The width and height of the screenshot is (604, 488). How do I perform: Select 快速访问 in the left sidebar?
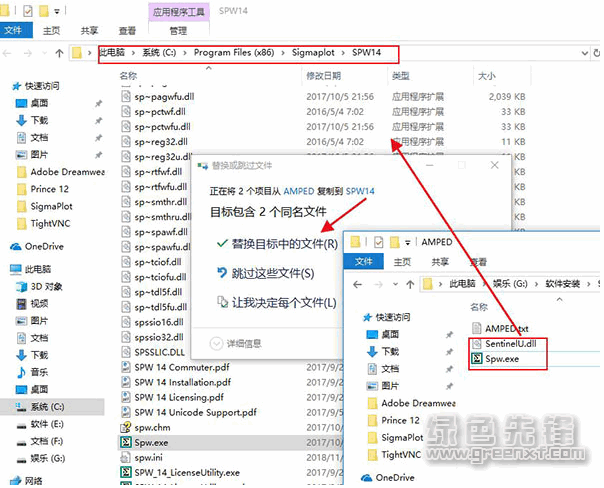pyautogui.click(x=42, y=86)
